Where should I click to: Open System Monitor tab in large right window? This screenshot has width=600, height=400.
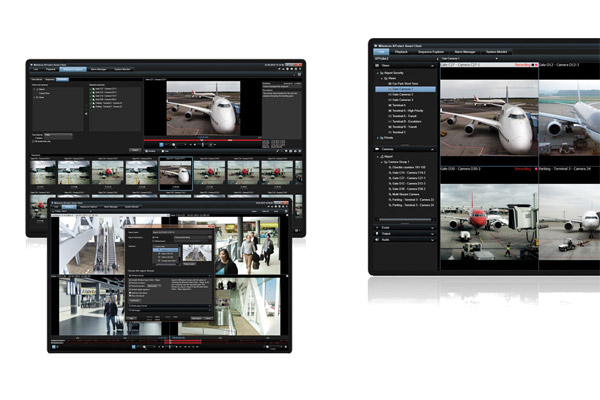click(496, 52)
